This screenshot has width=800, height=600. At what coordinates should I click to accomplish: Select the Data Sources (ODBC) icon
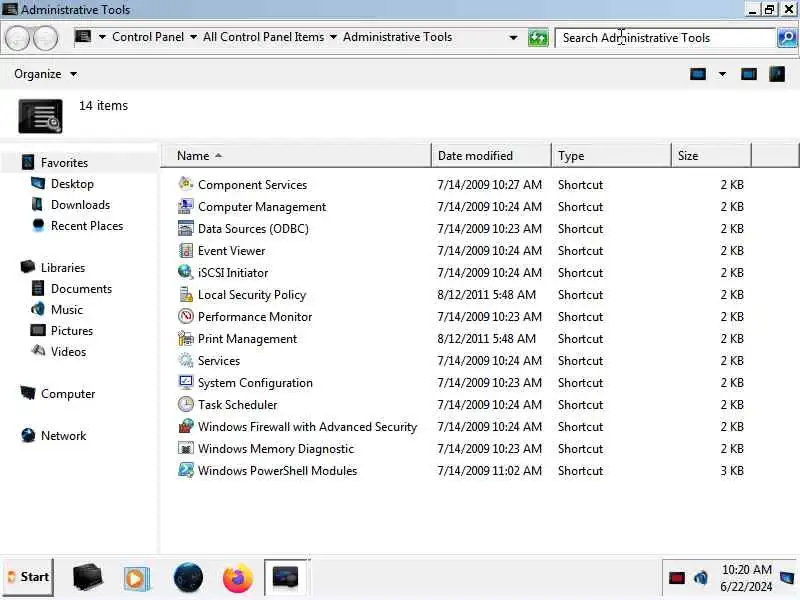(x=186, y=228)
